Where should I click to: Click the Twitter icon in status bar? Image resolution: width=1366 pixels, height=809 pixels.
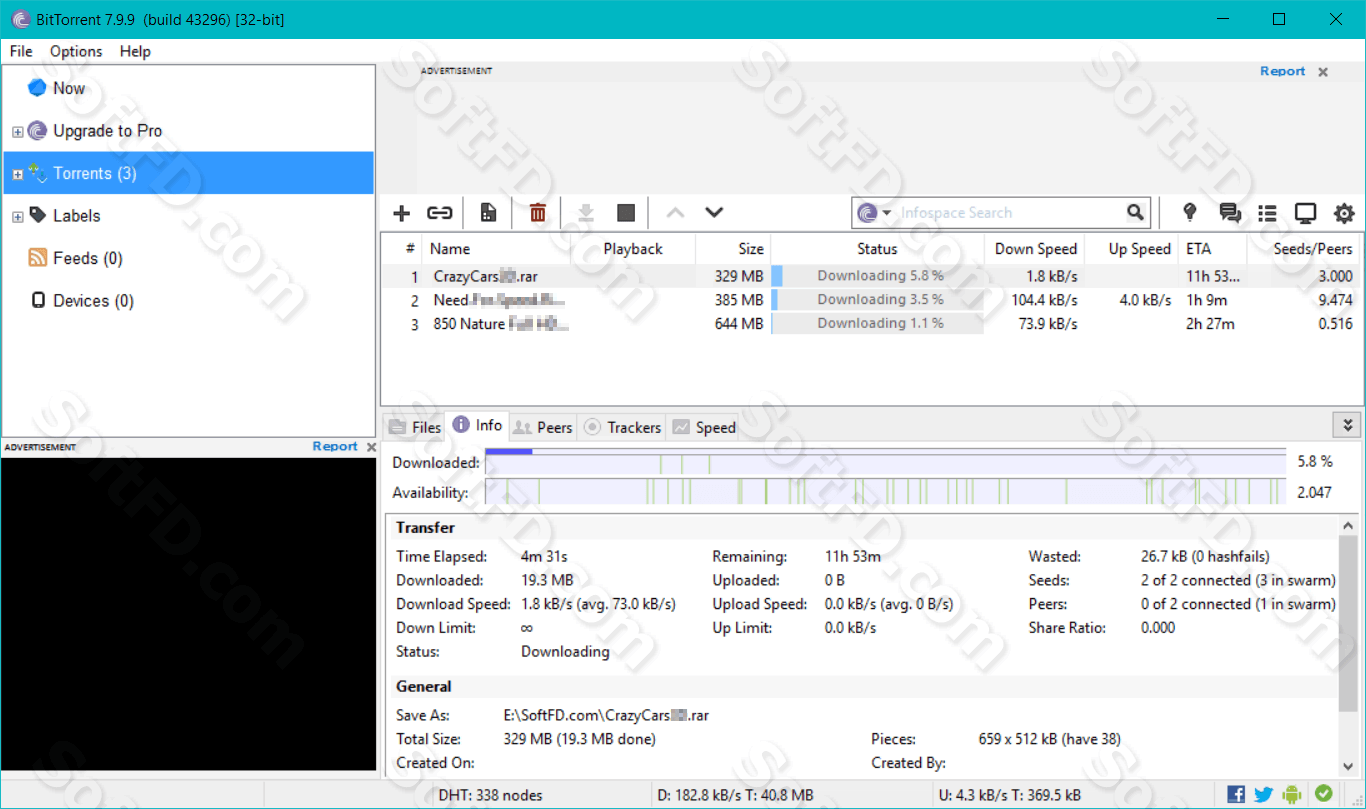[1264, 794]
